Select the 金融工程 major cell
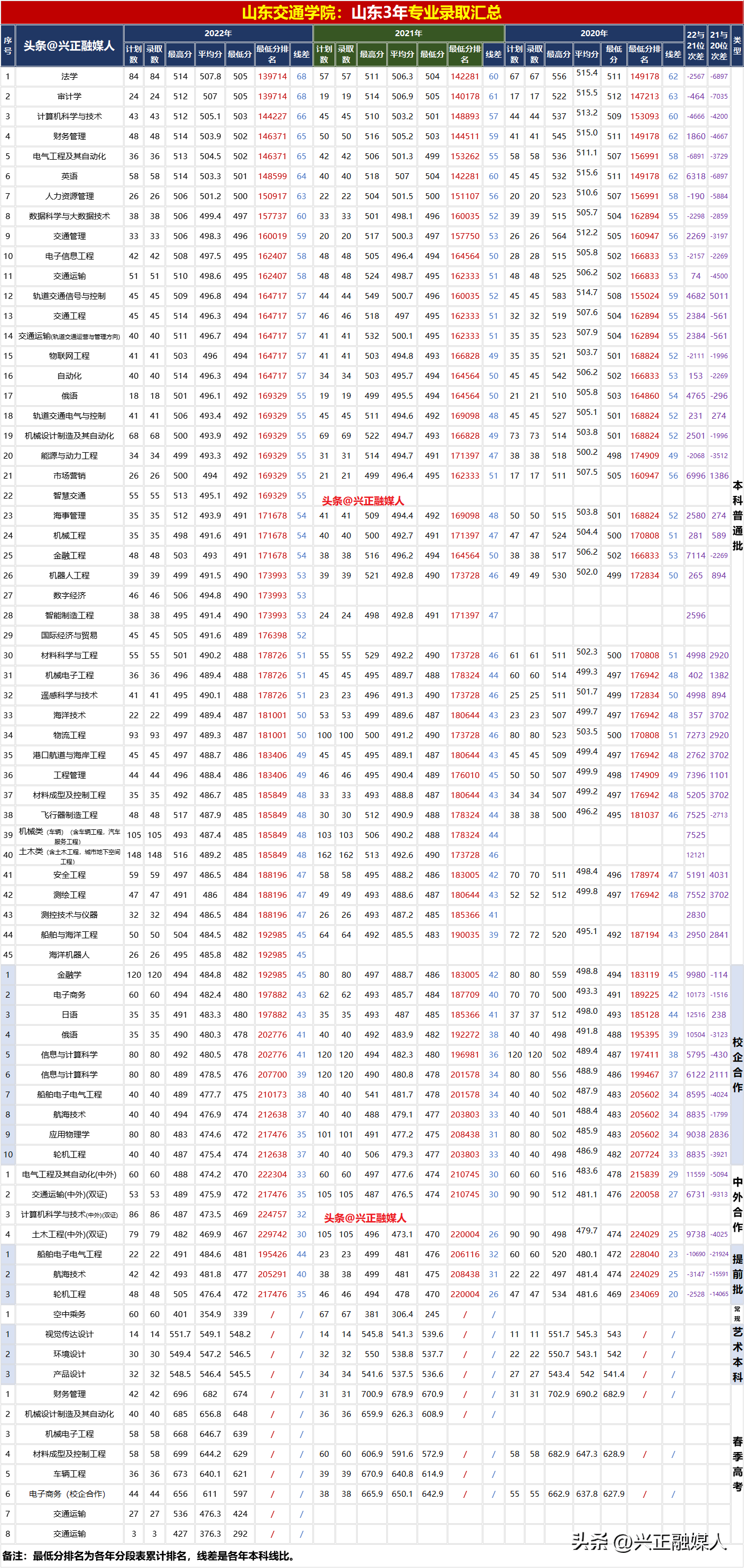This screenshot has width=744, height=1568. pyautogui.click(x=70, y=556)
